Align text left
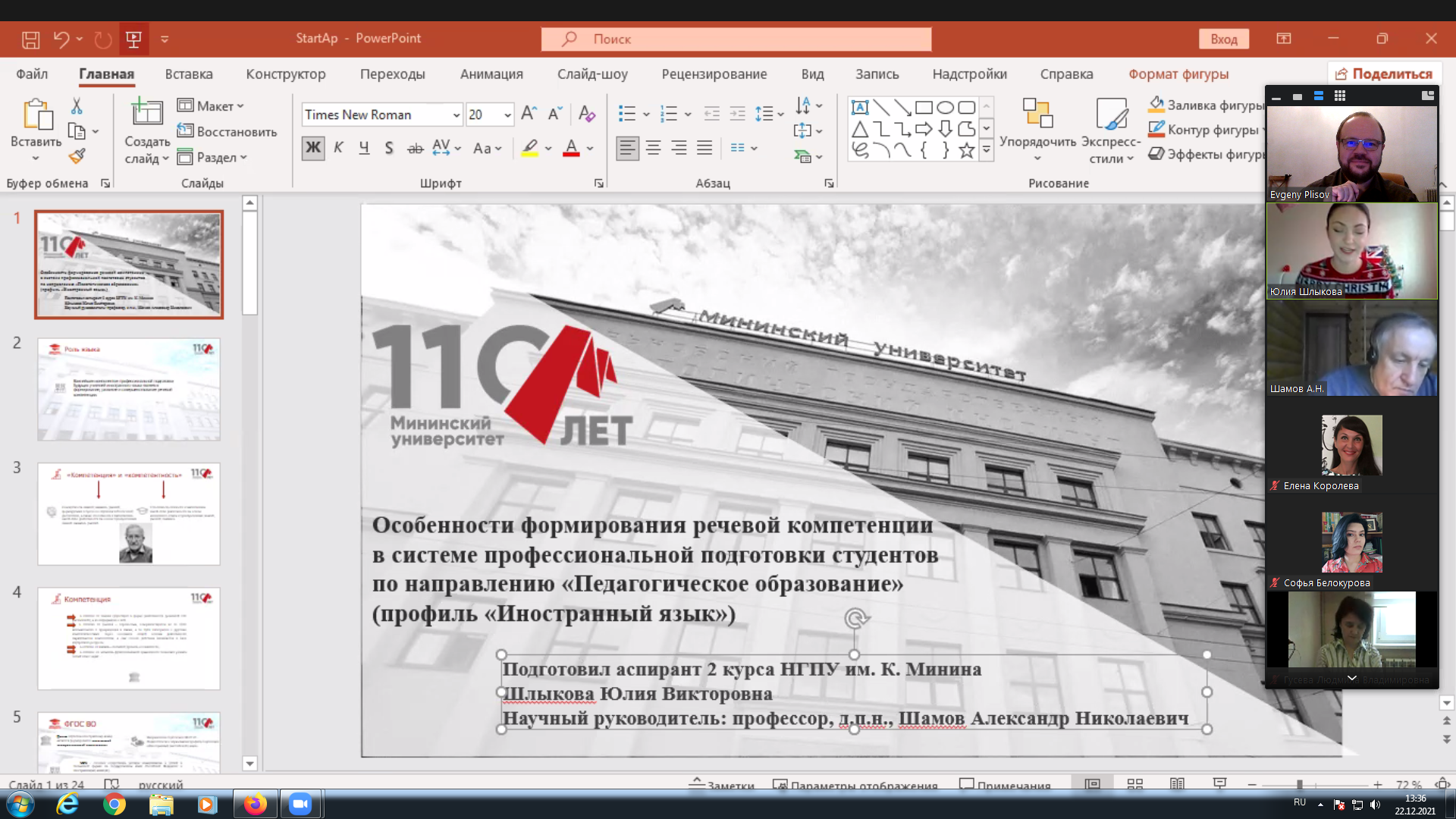 coord(627,148)
